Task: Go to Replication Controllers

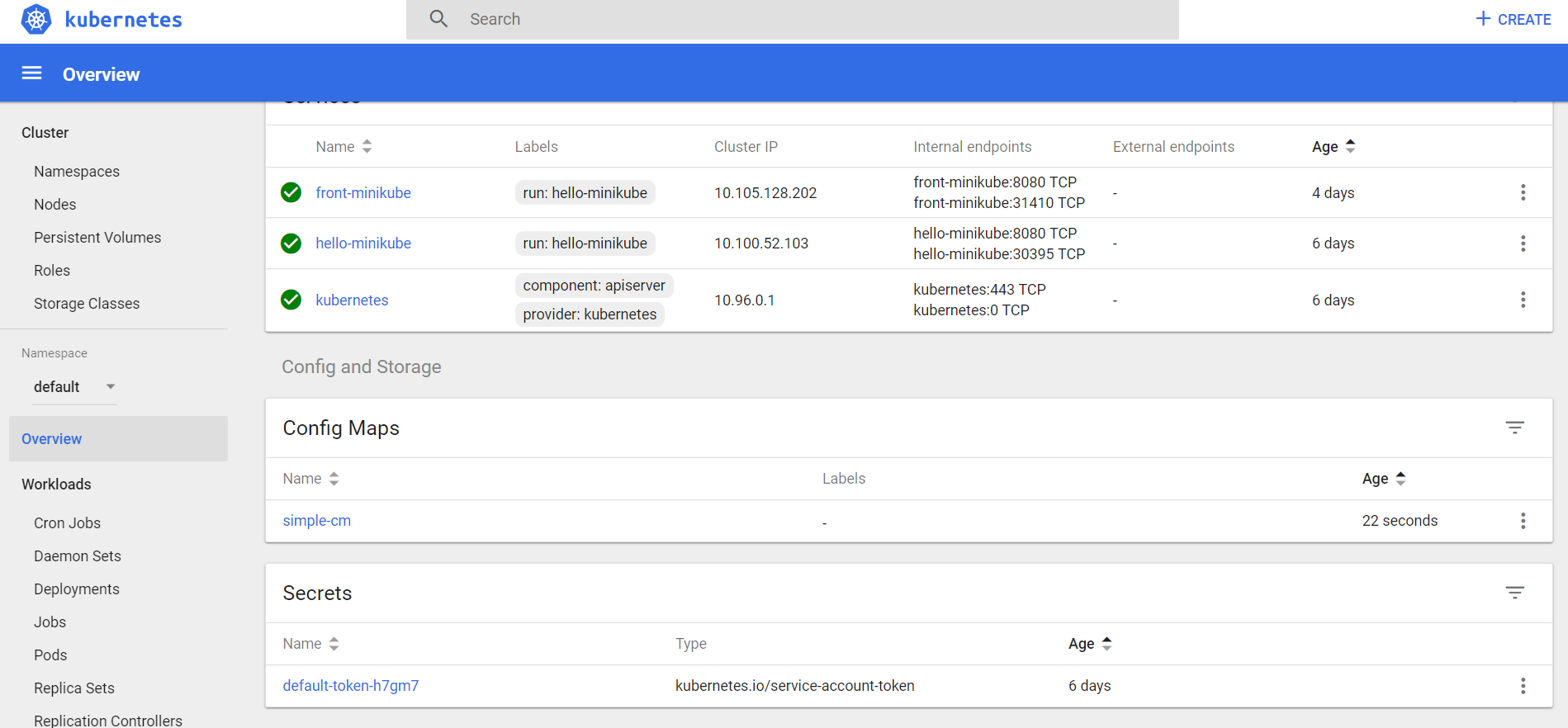Action: point(108,720)
